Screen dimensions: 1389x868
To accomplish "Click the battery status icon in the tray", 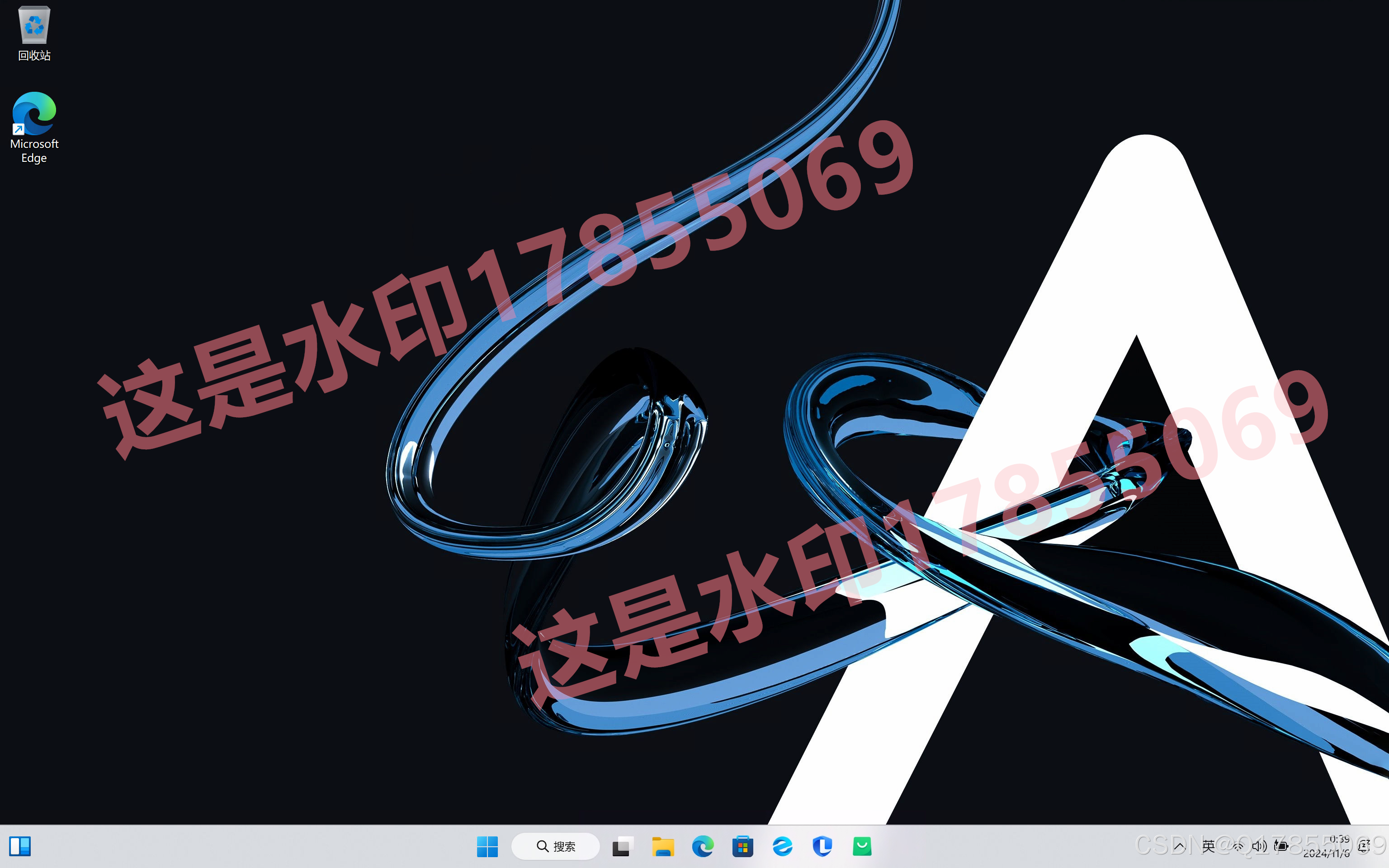I will pos(1281,846).
